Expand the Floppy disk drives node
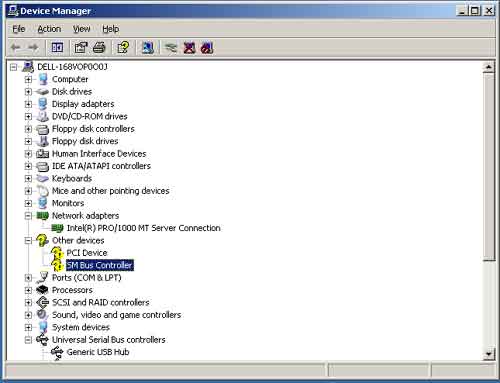 (28, 141)
